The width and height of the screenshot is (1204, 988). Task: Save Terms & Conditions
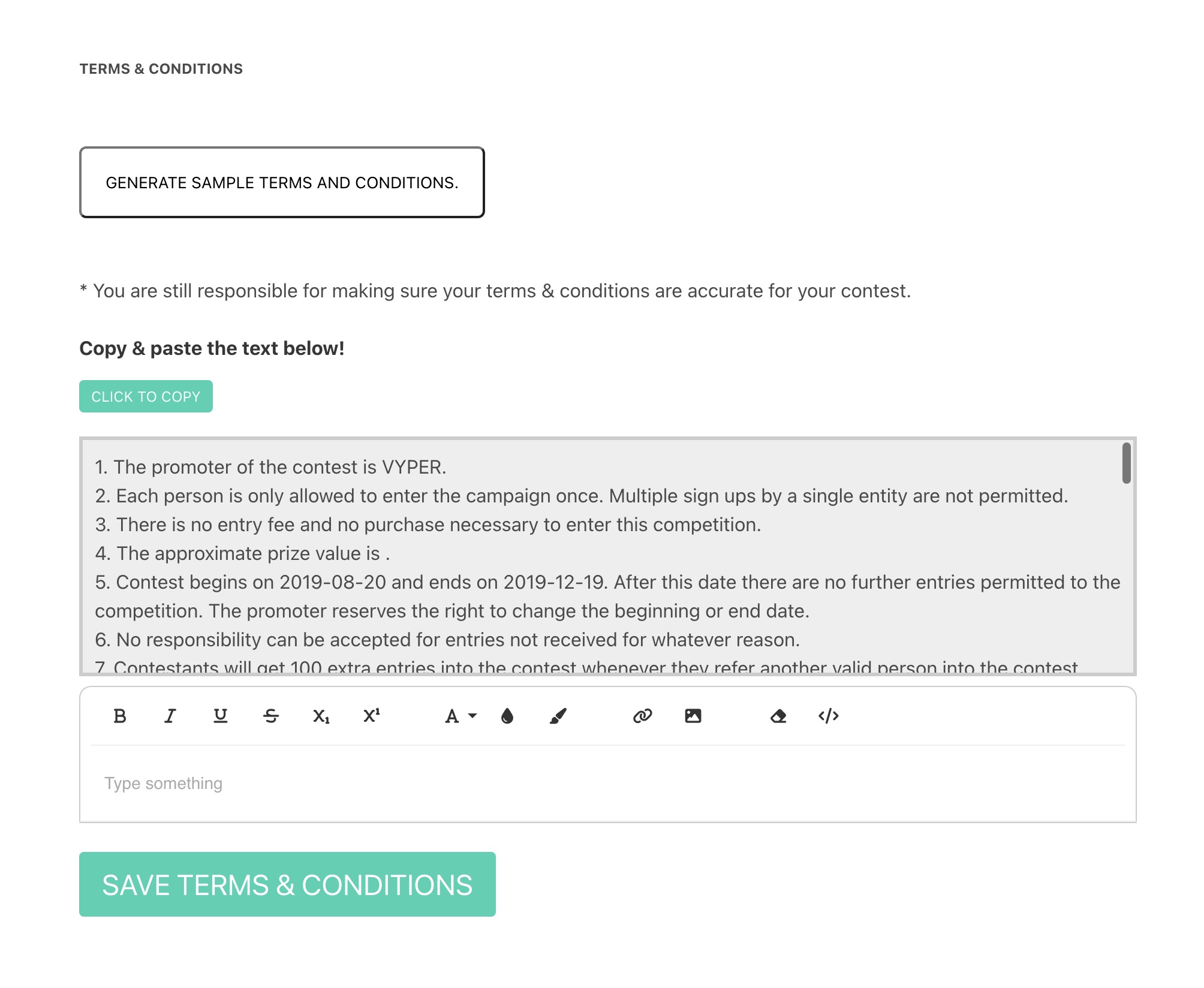click(x=287, y=884)
